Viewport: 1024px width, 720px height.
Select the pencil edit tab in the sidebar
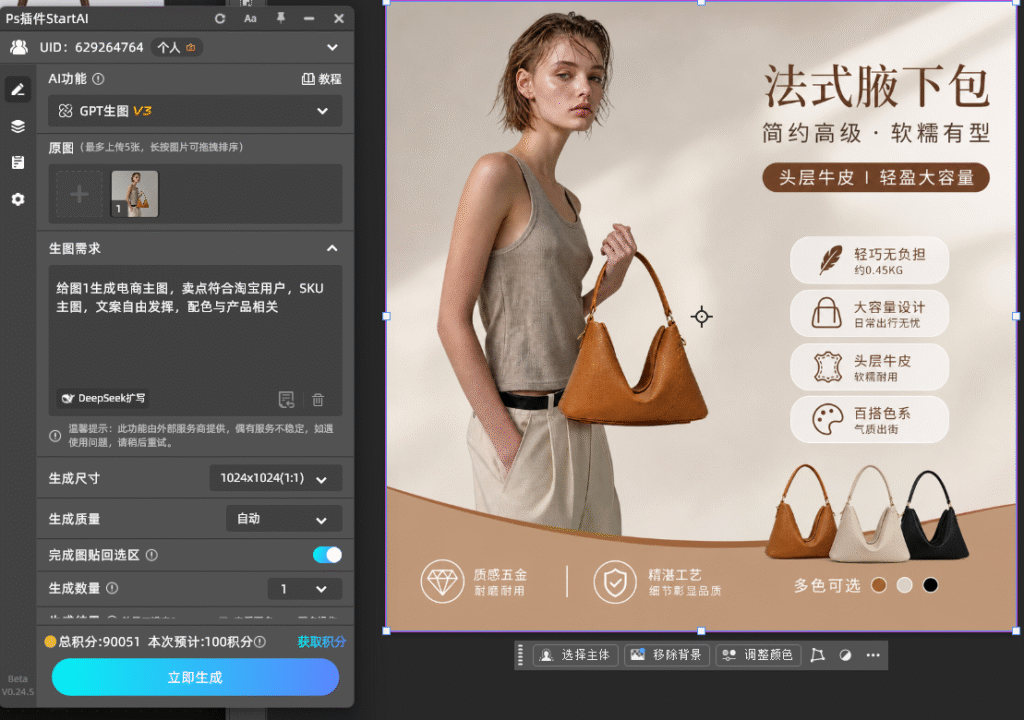[x=18, y=90]
